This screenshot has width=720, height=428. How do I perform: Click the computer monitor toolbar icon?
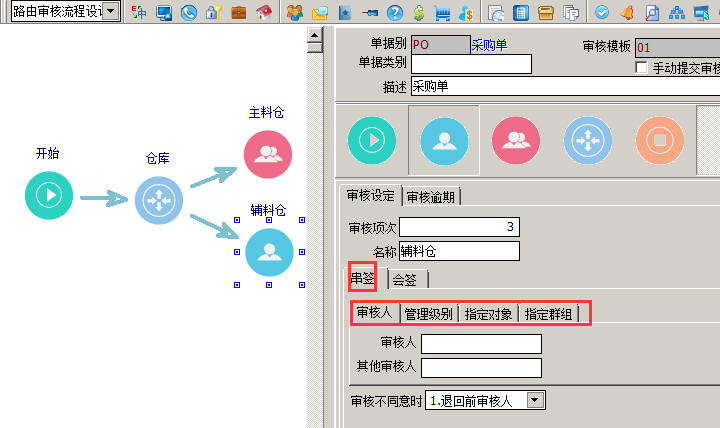point(164,12)
